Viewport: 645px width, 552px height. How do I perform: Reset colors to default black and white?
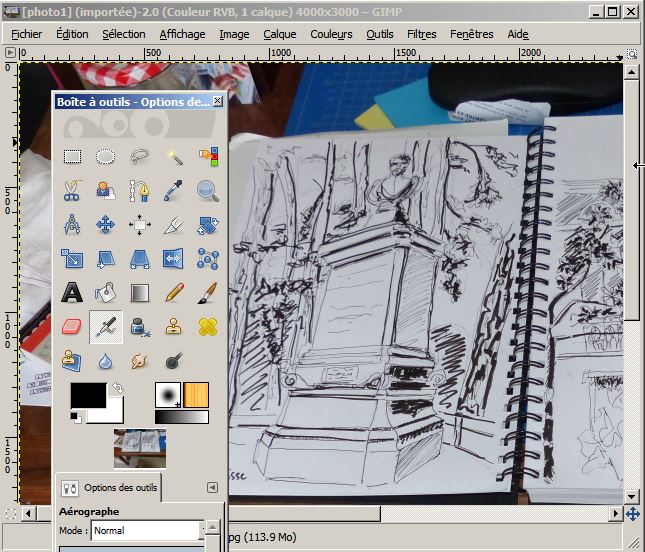pos(76,417)
